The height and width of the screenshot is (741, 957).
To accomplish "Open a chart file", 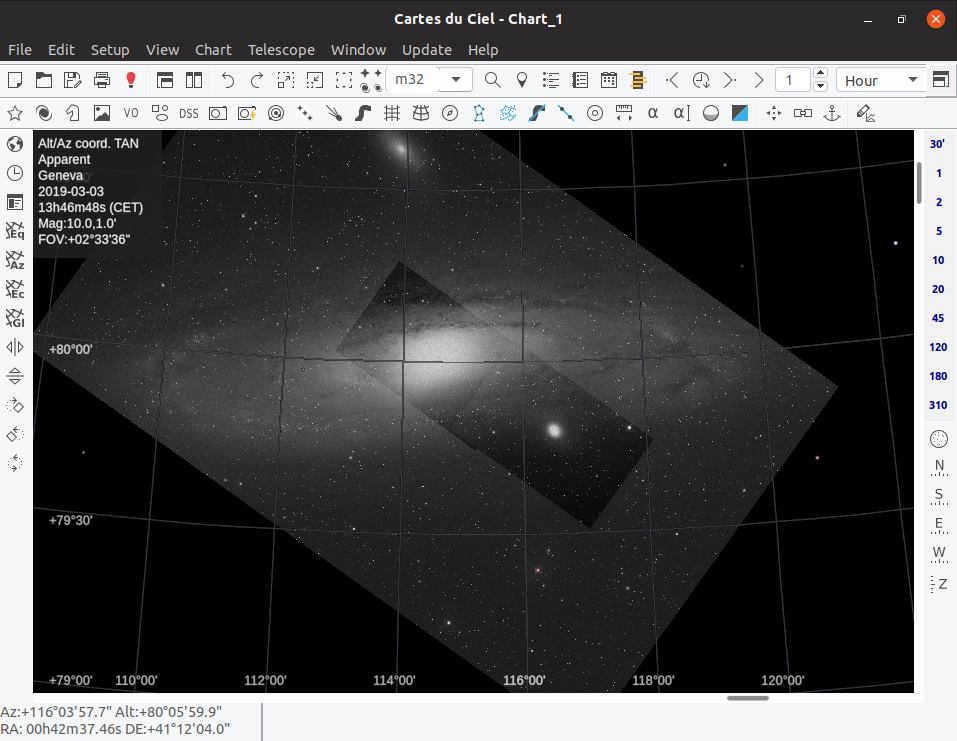I will pyautogui.click(x=43, y=80).
